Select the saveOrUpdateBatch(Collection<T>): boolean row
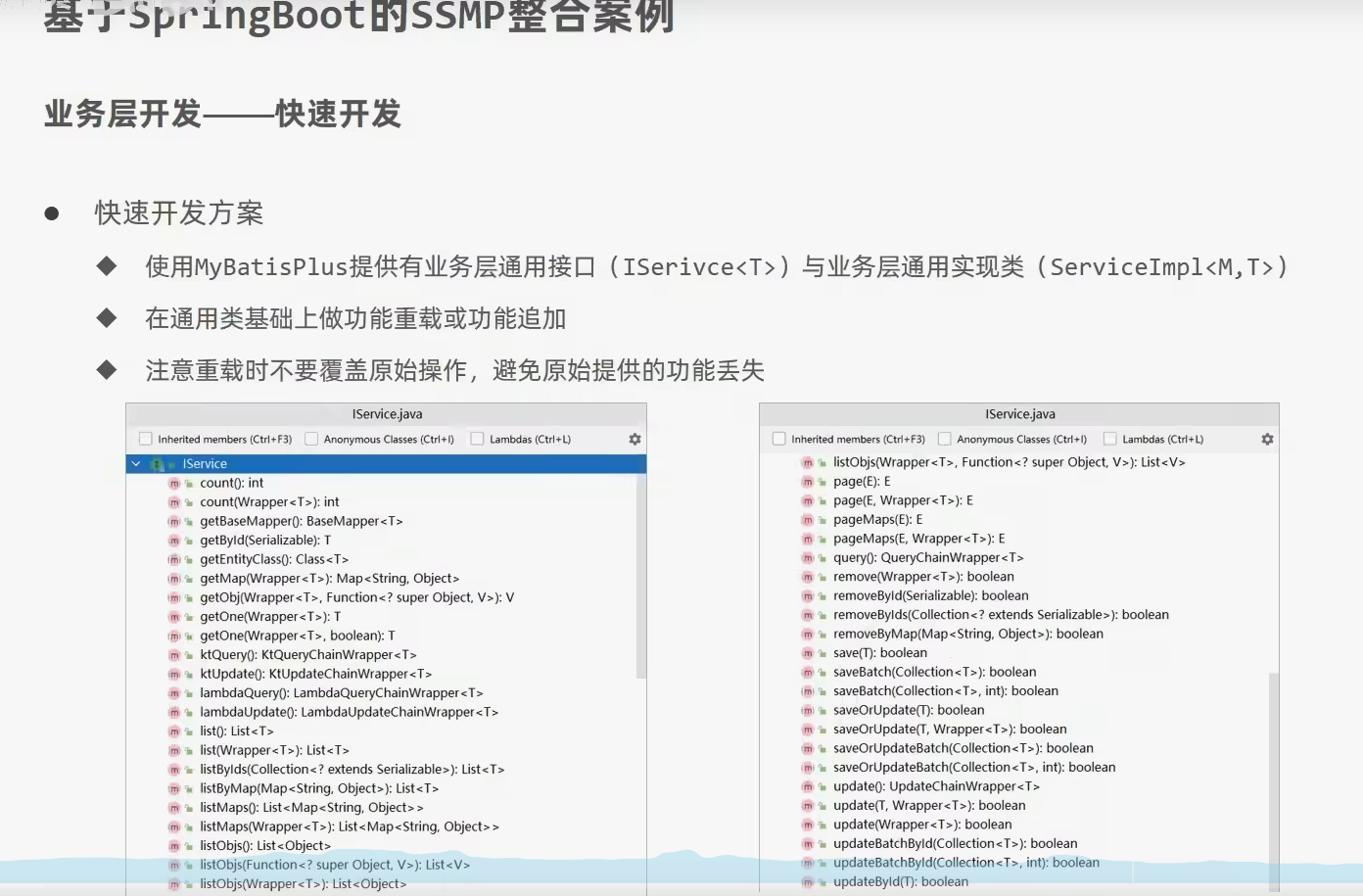 coord(1014,748)
